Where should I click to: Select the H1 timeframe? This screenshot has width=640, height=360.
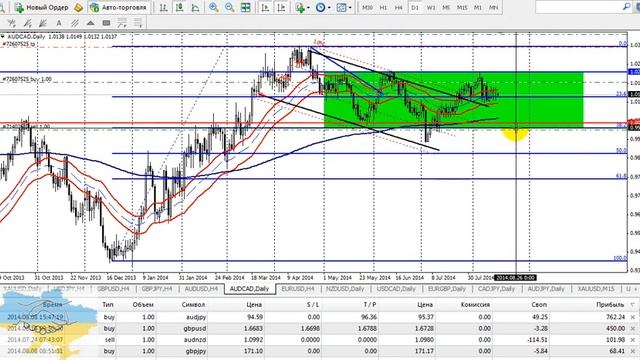[x=383, y=7]
